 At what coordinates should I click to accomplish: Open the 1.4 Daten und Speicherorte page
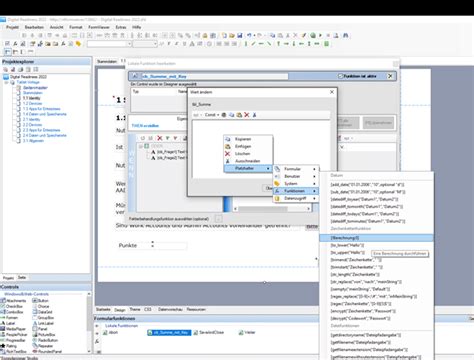pos(44,114)
